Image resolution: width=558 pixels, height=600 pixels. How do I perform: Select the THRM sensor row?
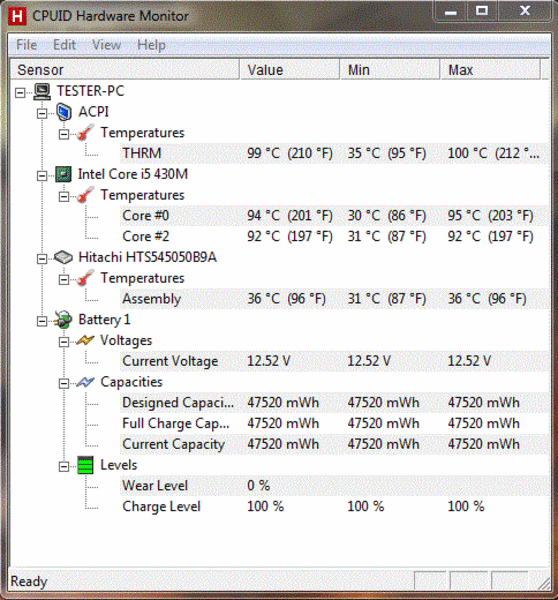(335, 153)
